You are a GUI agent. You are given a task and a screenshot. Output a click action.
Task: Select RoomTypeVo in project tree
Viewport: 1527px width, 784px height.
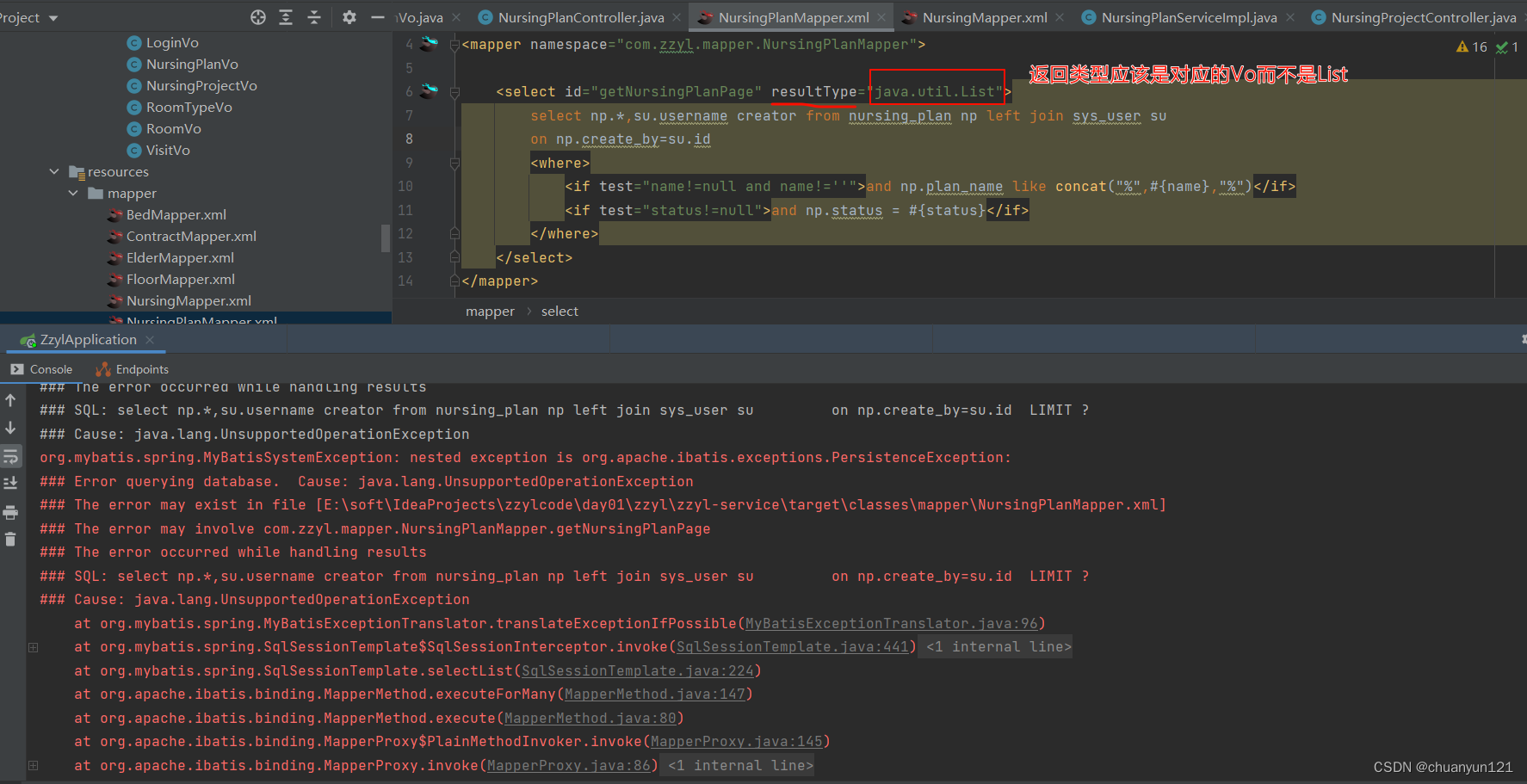(x=189, y=107)
